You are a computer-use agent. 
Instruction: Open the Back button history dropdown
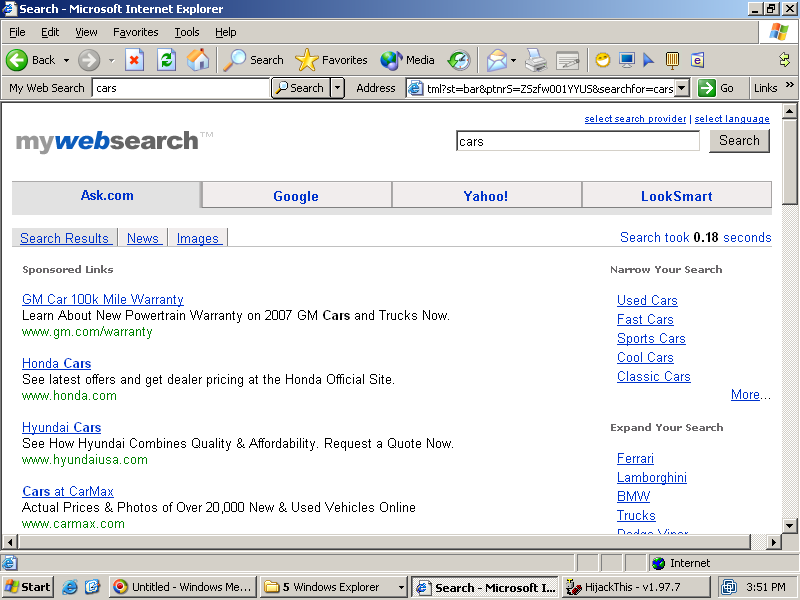click(x=66, y=60)
